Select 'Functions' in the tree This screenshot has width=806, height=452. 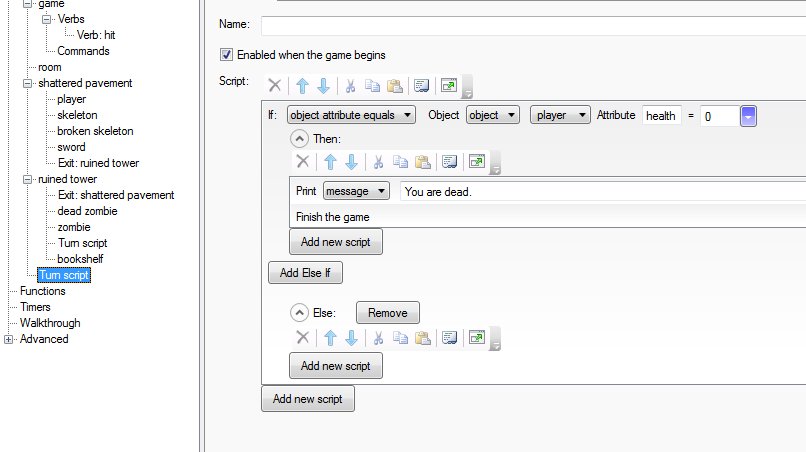pyautogui.click(x=43, y=291)
